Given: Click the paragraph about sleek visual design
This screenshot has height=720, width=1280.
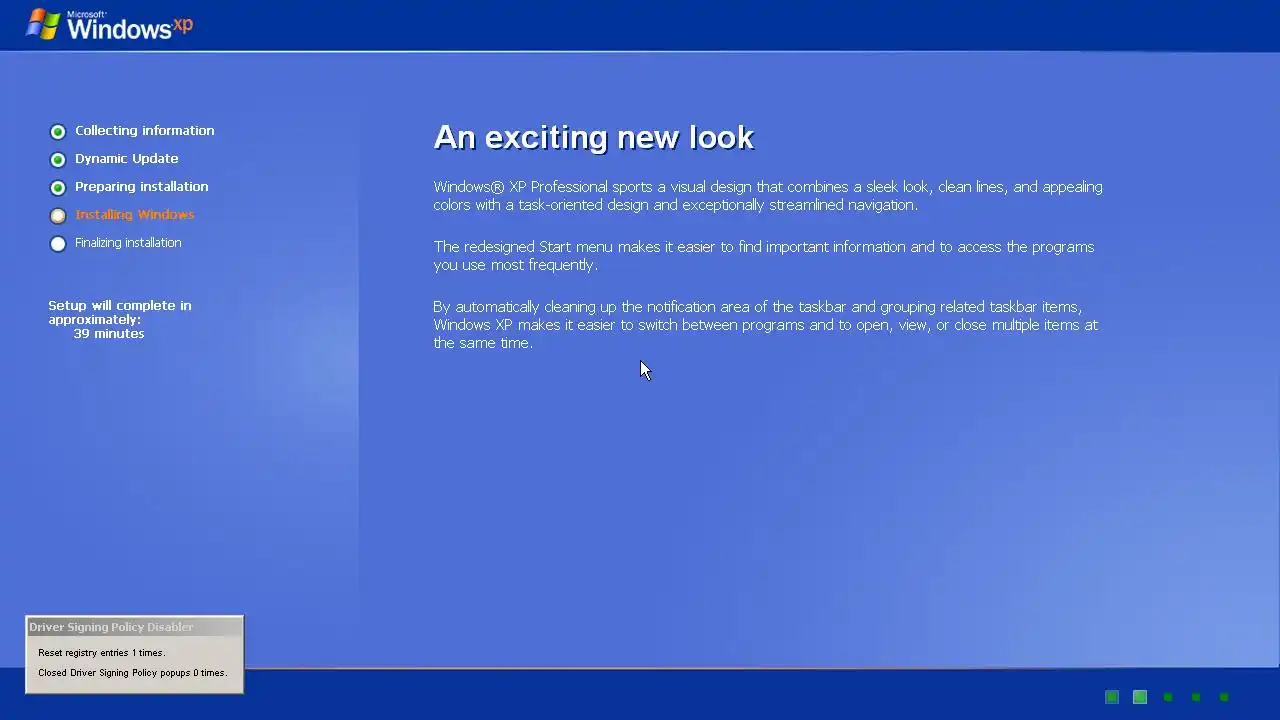Looking at the screenshot, I should click(768, 196).
